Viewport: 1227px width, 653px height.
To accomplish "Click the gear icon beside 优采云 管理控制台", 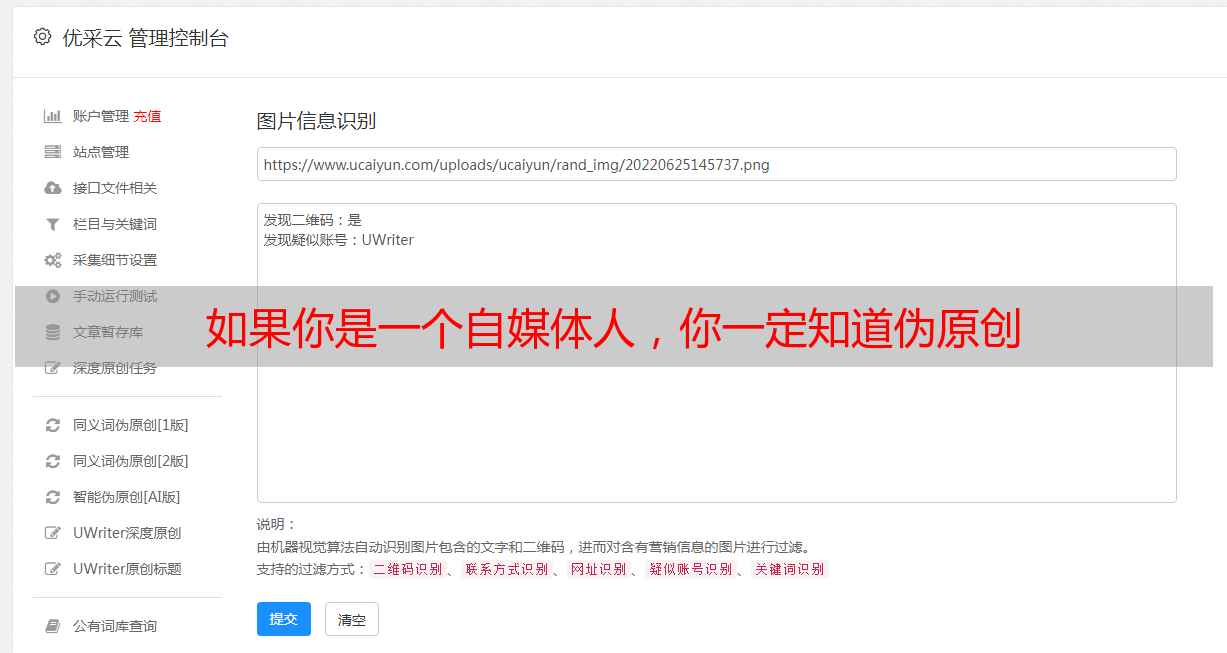I will point(42,37).
